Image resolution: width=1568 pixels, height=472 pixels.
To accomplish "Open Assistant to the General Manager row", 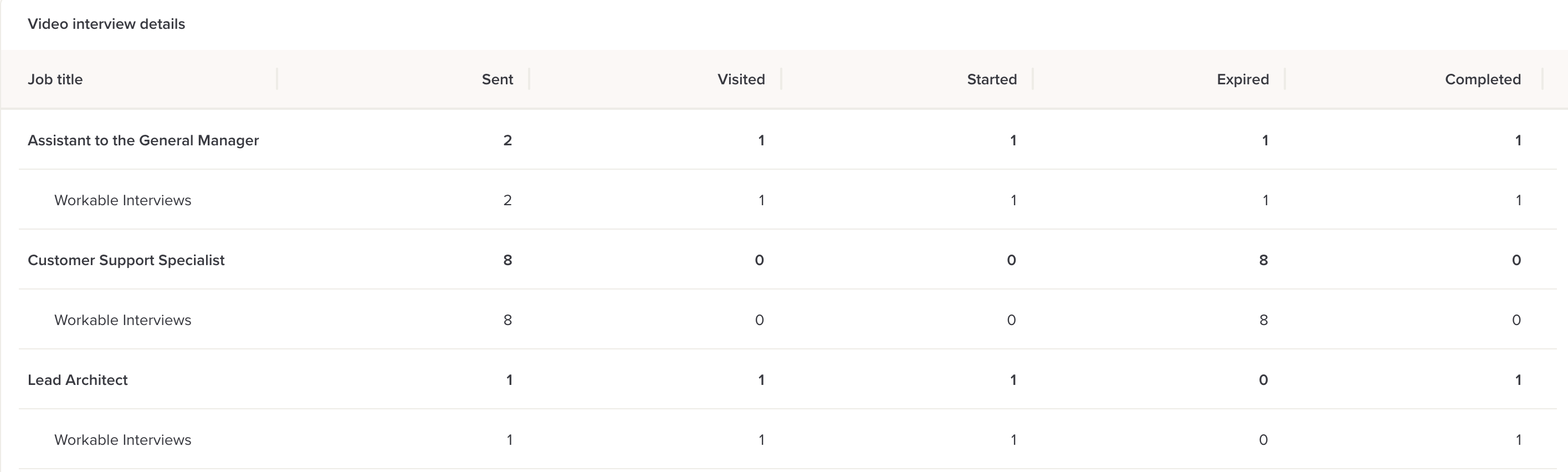I will [143, 141].
